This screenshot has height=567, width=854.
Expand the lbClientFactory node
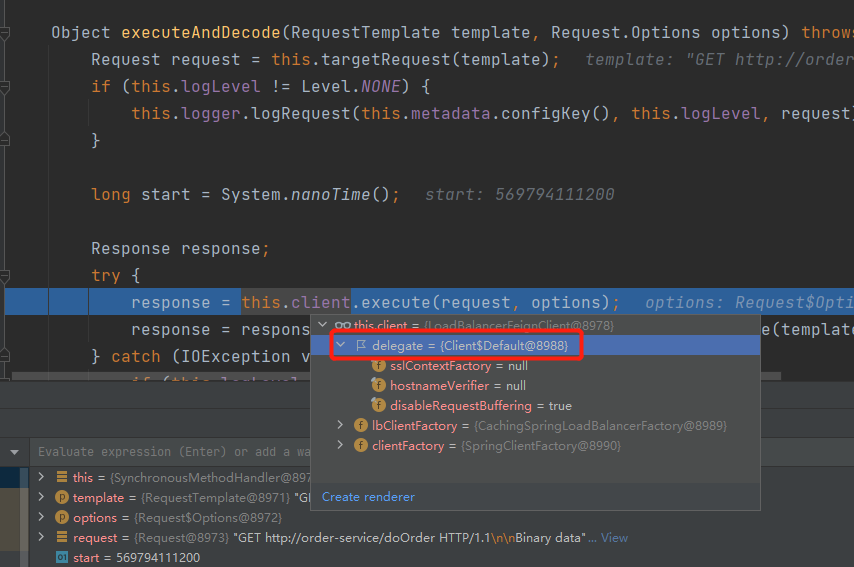(x=341, y=426)
